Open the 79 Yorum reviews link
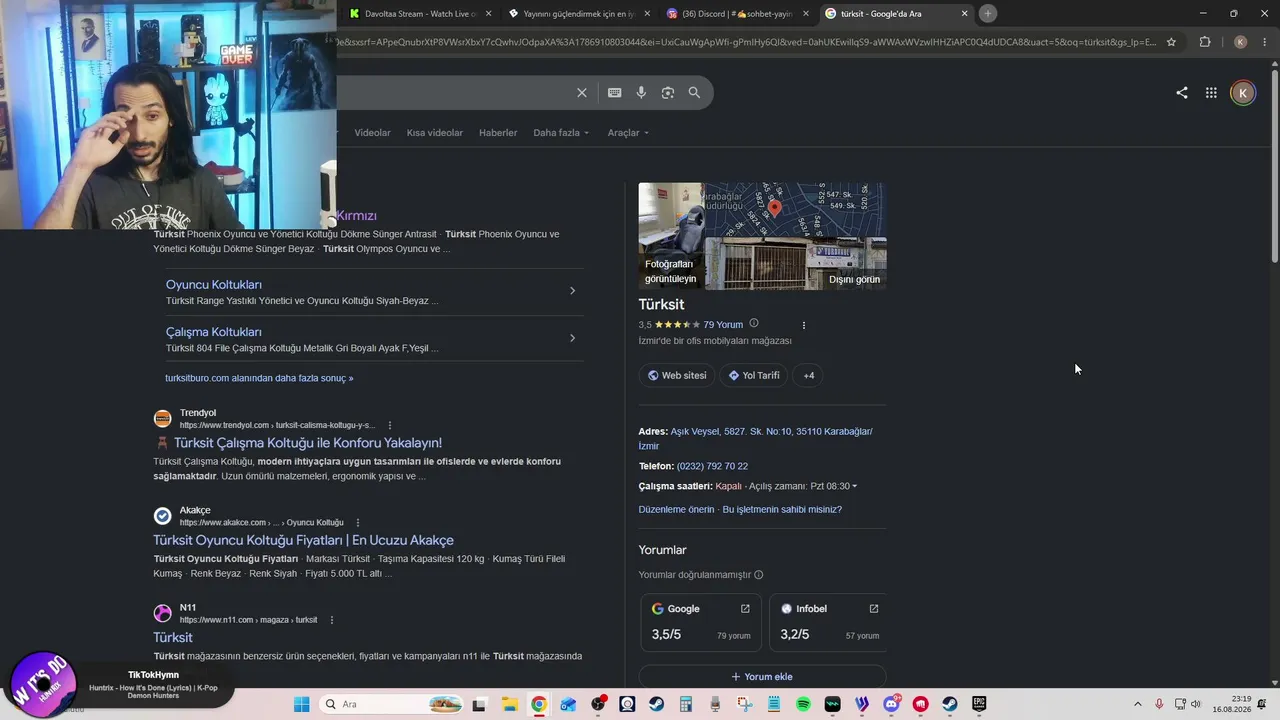 point(723,325)
